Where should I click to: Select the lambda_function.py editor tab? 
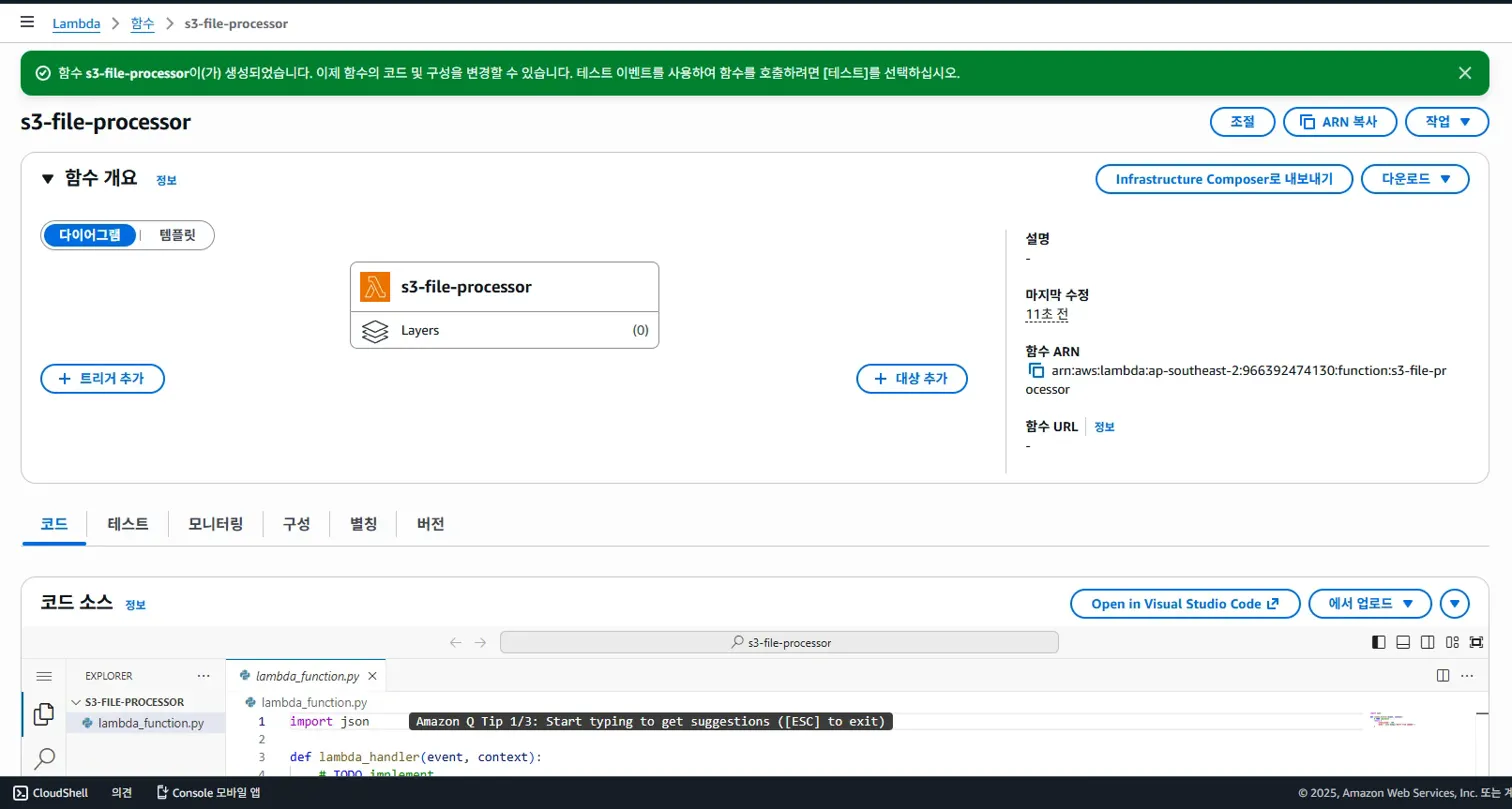(x=306, y=676)
